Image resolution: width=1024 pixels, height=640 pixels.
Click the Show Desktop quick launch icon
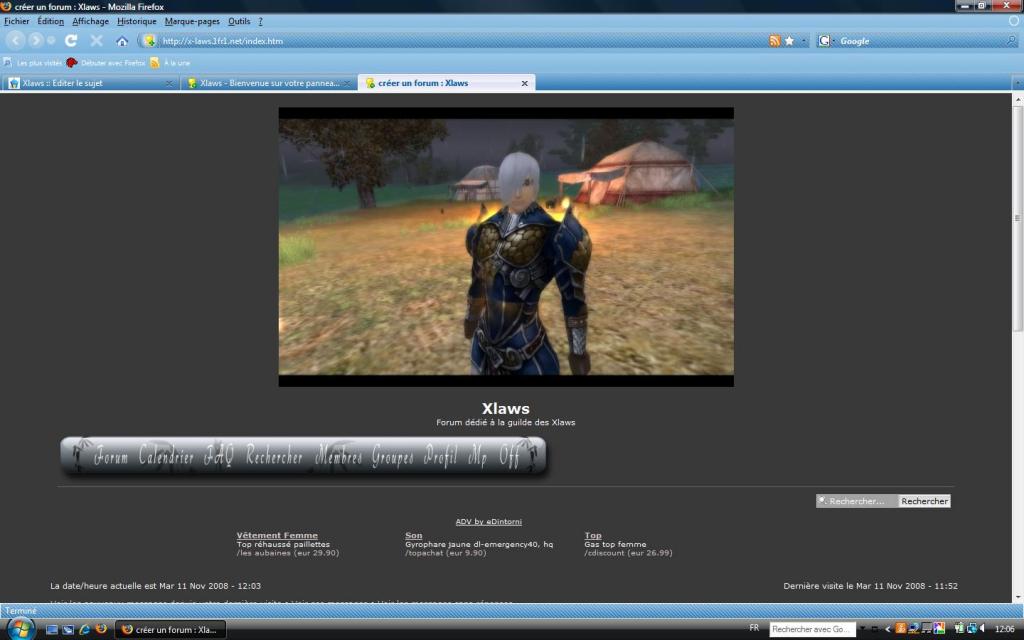coord(52,630)
